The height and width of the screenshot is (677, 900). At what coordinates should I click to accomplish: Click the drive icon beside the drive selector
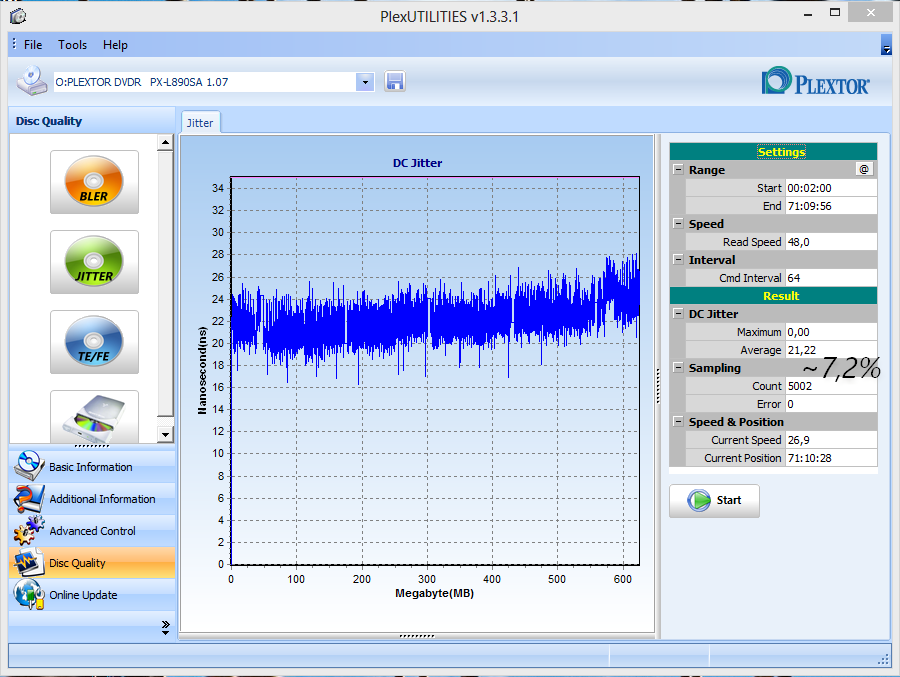[32, 81]
